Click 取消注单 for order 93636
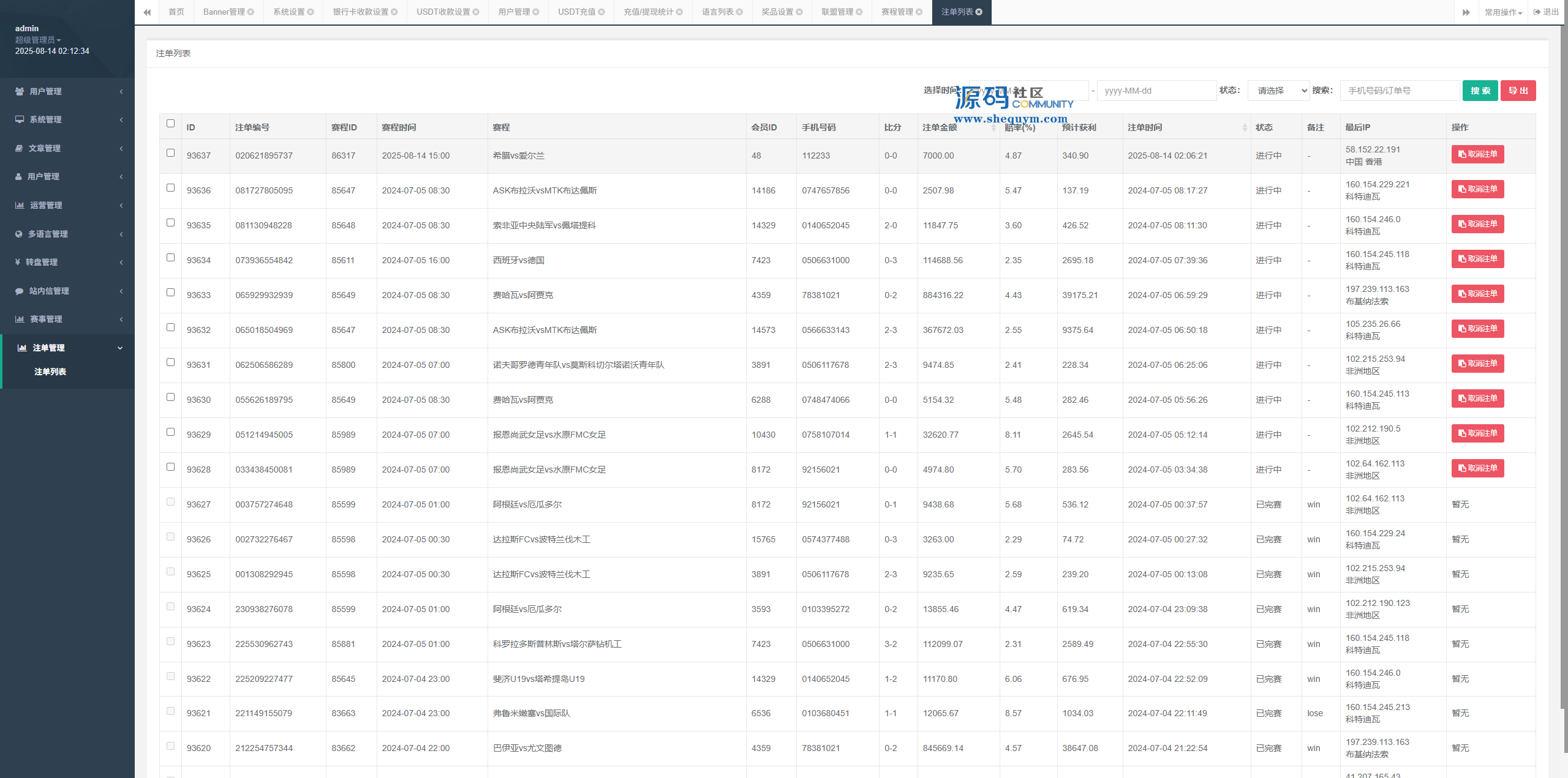The image size is (1568, 778). (1477, 189)
